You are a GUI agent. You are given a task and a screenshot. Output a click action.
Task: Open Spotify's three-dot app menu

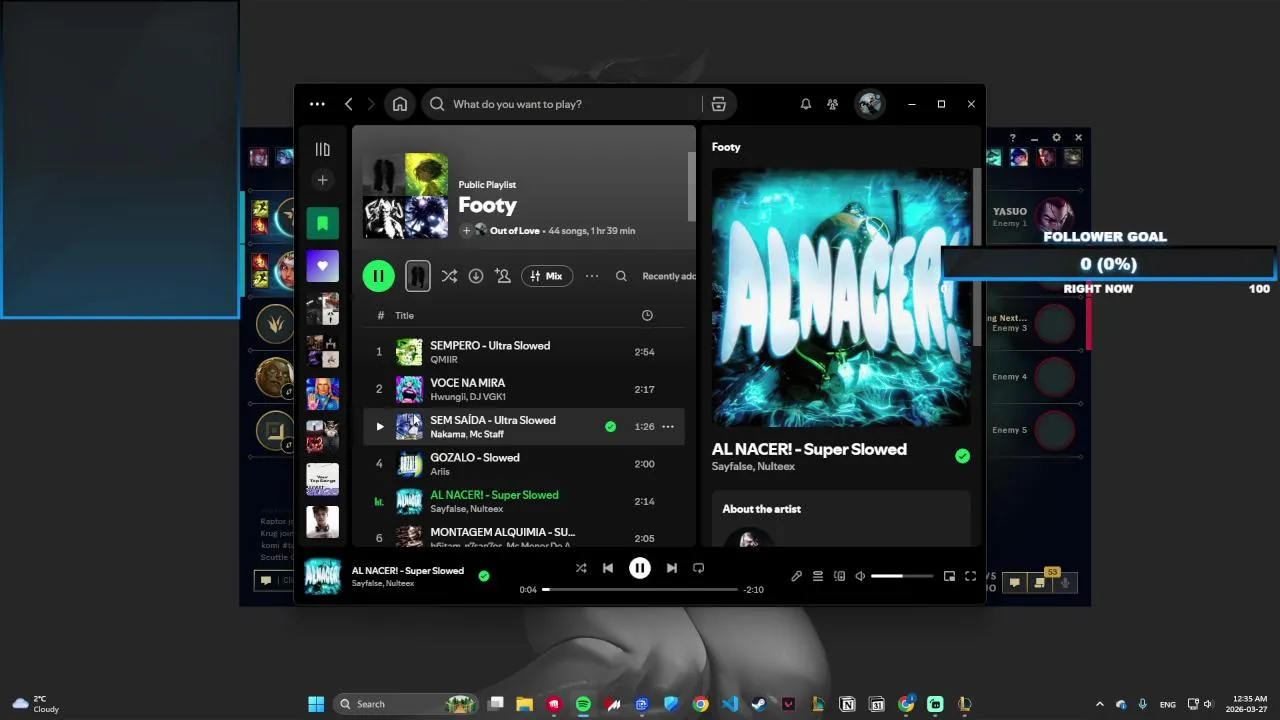click(x=317, y=104)
